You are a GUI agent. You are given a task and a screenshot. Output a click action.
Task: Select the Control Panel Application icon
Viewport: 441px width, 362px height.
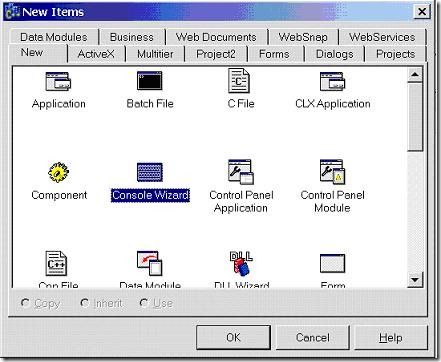click(241, 172)
